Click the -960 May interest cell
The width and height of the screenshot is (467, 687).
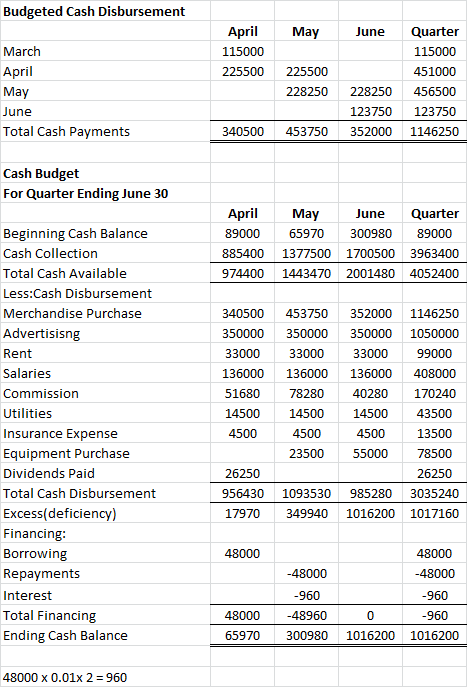pos(306,595)
